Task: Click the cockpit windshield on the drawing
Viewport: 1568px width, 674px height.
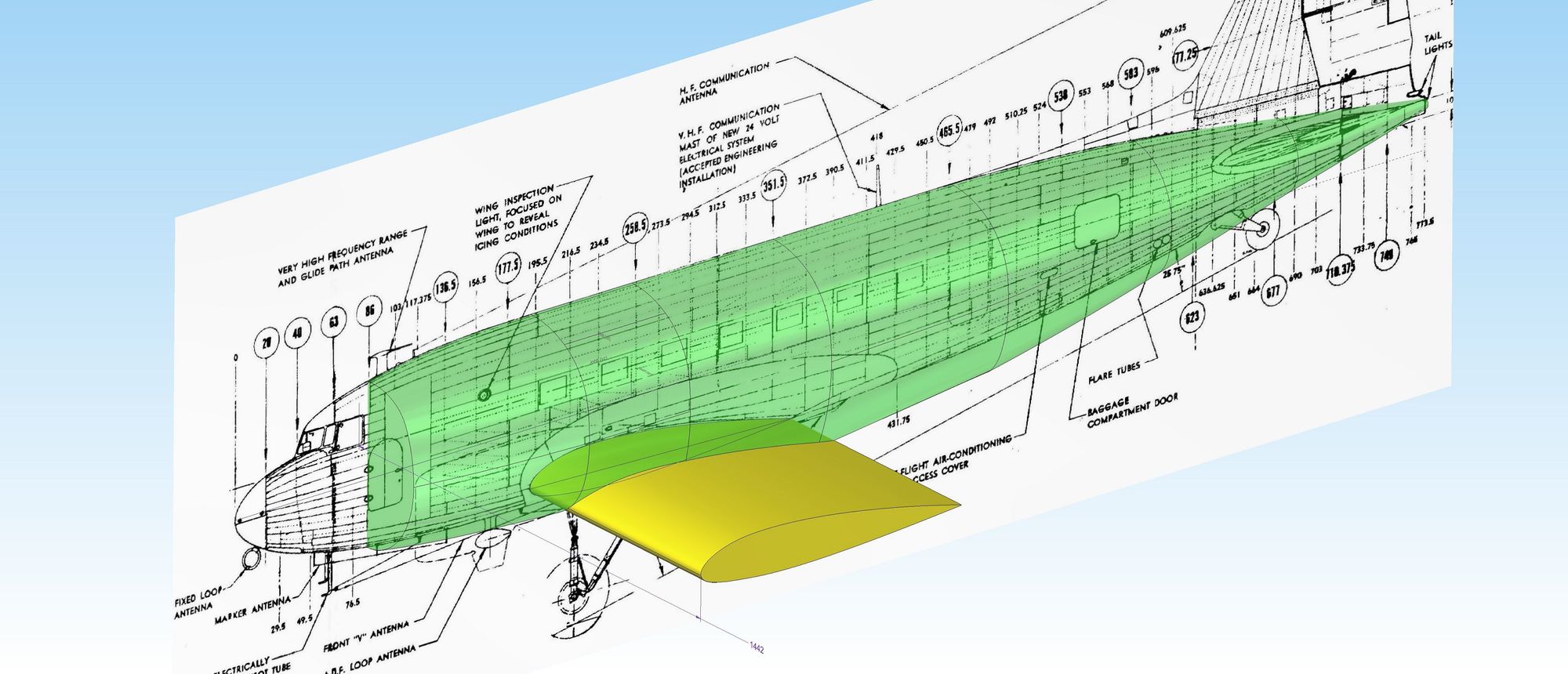Action: [325, 436]
